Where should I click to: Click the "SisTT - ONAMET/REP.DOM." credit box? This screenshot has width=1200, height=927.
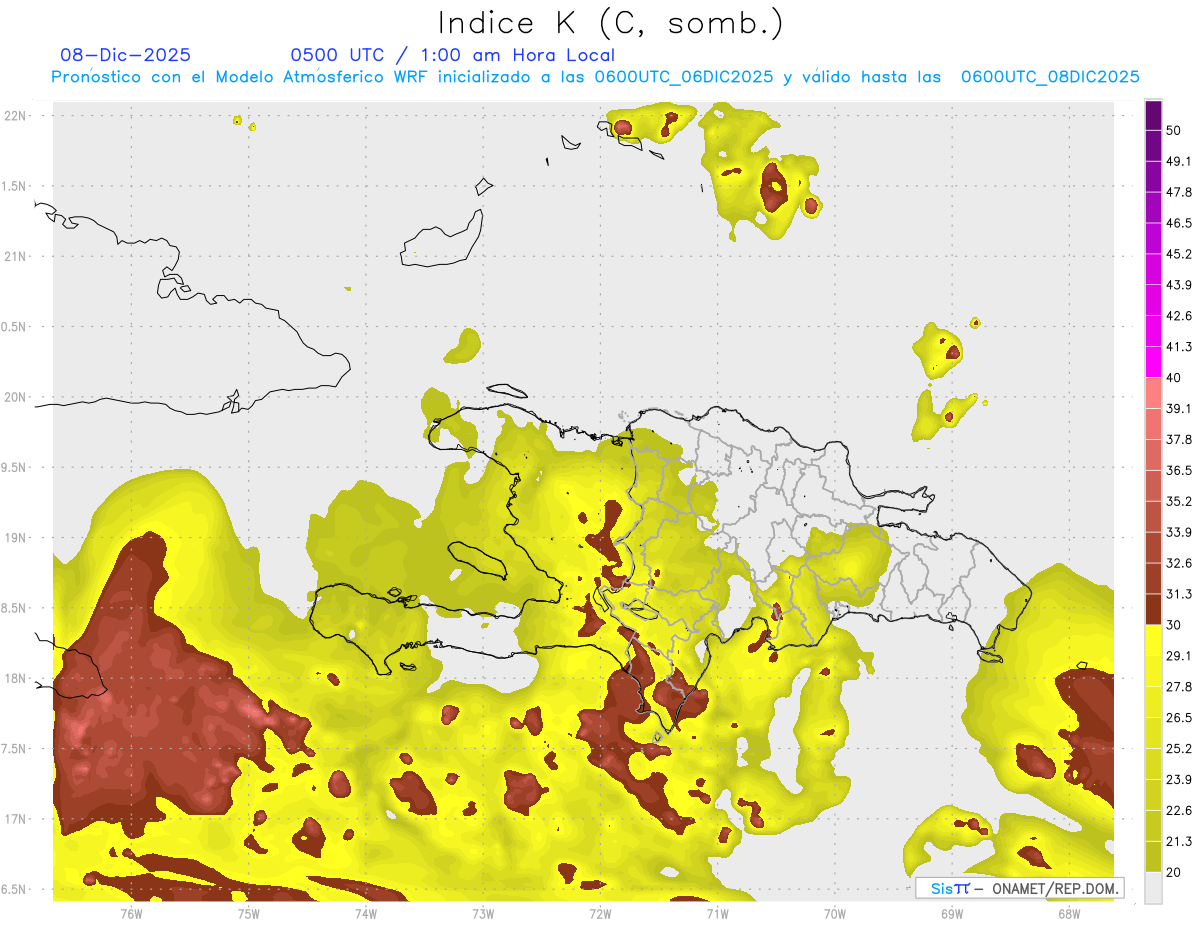[1019, 888]
